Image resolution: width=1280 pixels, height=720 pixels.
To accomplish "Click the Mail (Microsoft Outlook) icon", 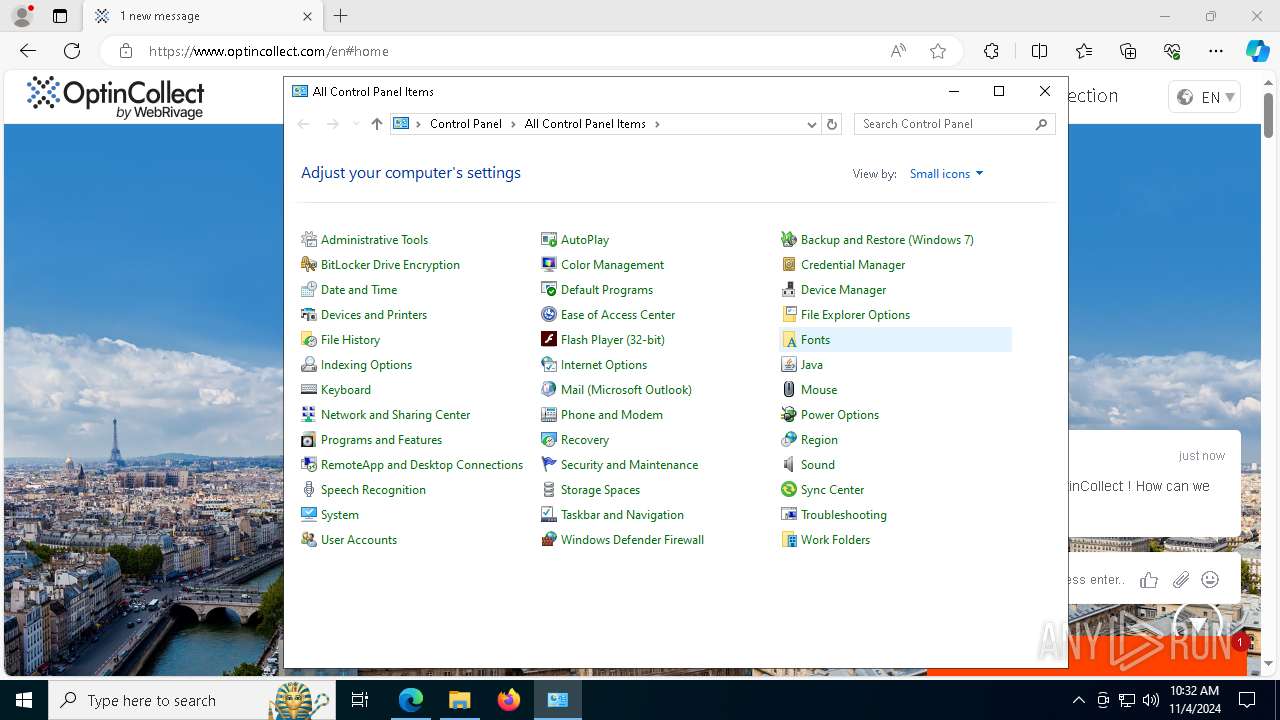I will pyautogui.click(x=549, y=390).
